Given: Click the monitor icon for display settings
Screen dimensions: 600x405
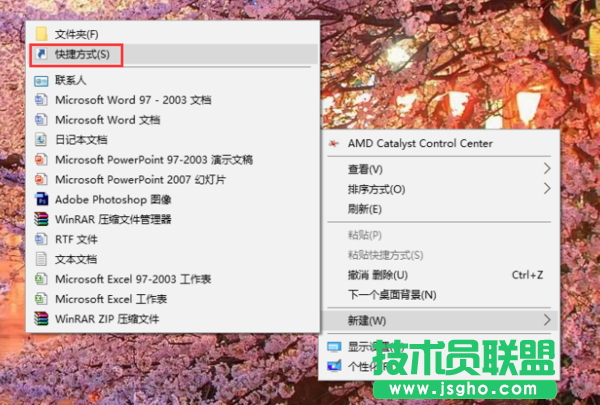Looking at the screenshot, I should 334,347.
